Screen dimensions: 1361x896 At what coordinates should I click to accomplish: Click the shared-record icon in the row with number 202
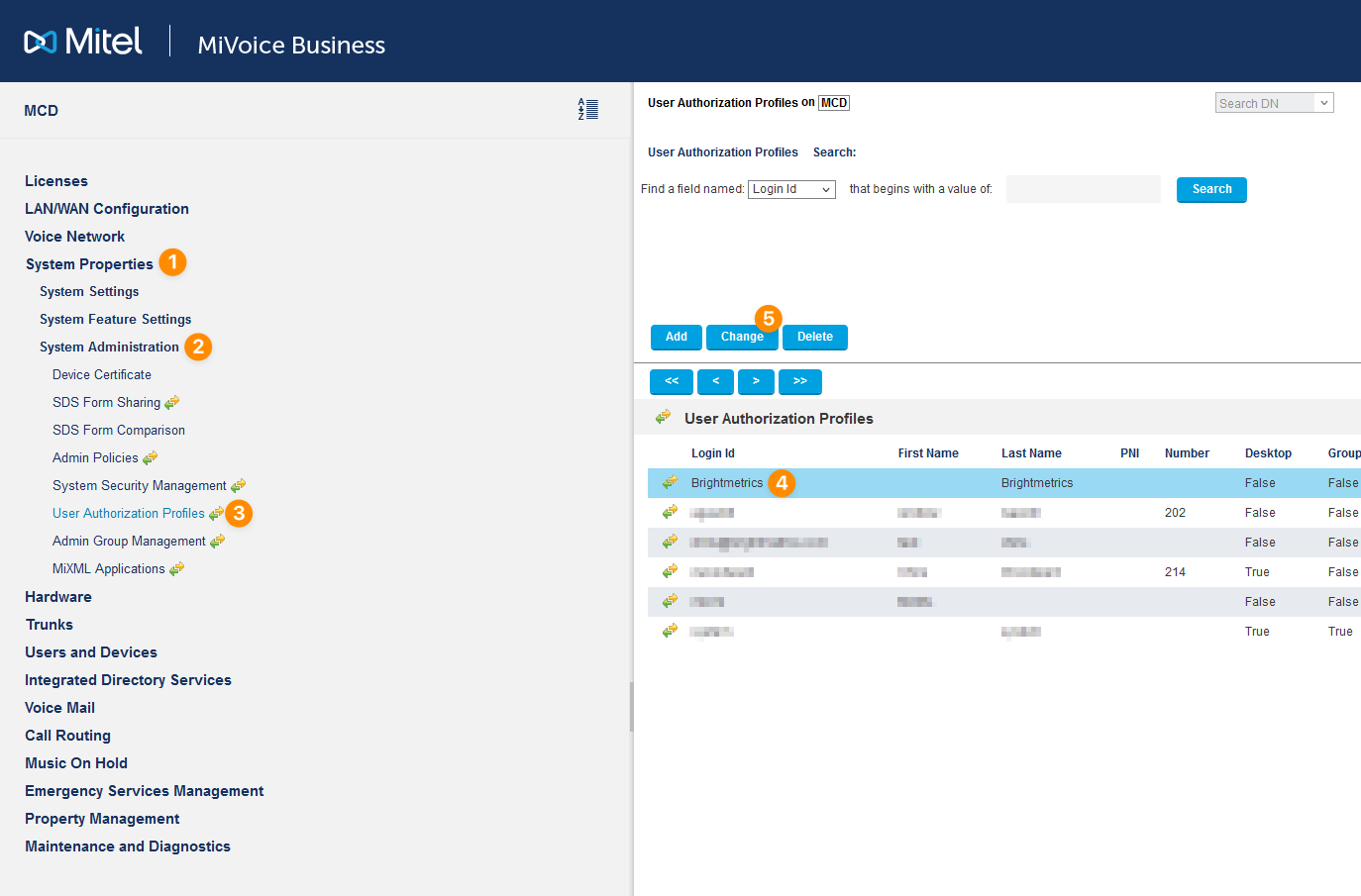[x=671, y=512]
